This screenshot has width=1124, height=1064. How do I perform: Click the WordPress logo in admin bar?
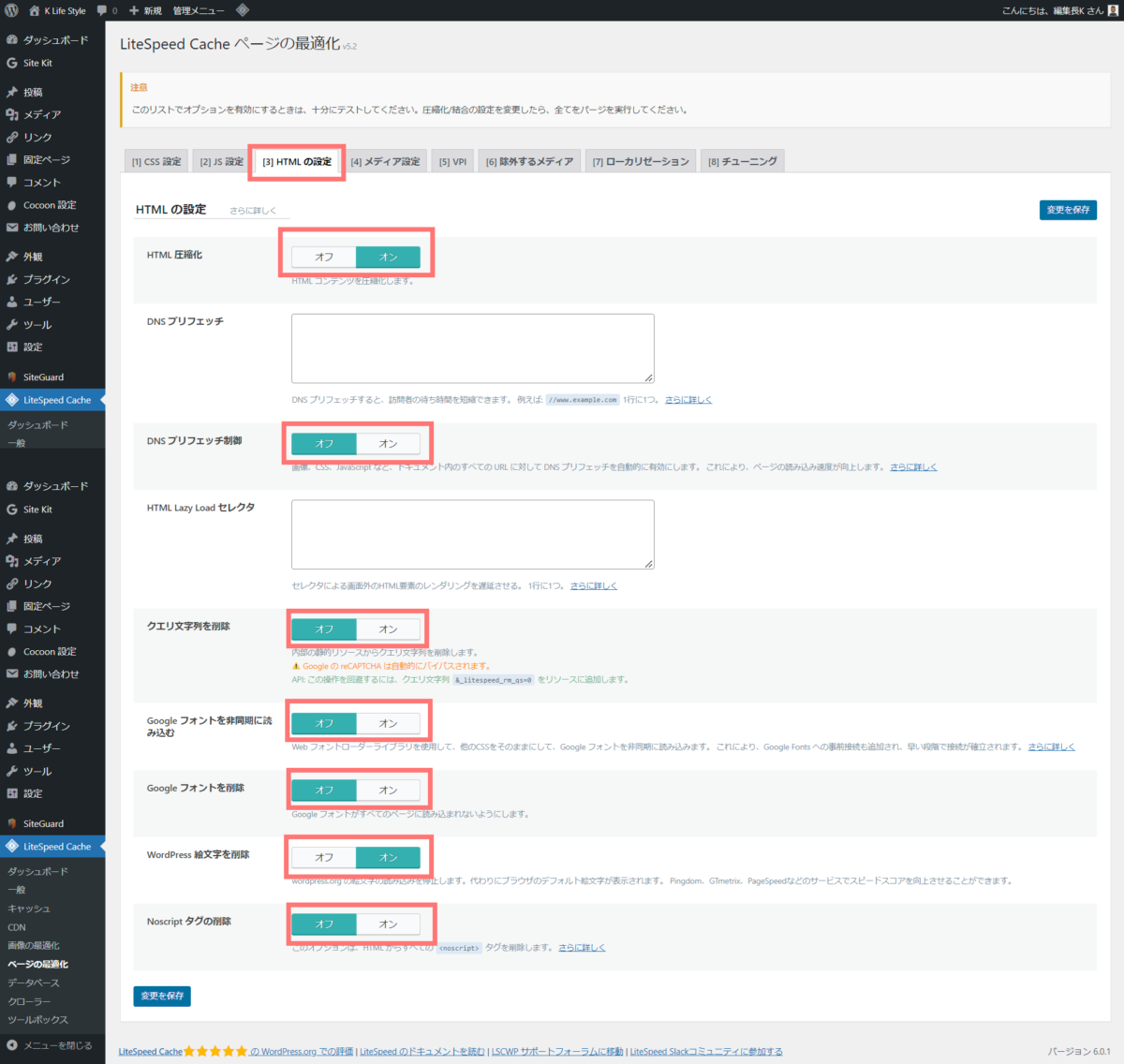click(11, 10)
